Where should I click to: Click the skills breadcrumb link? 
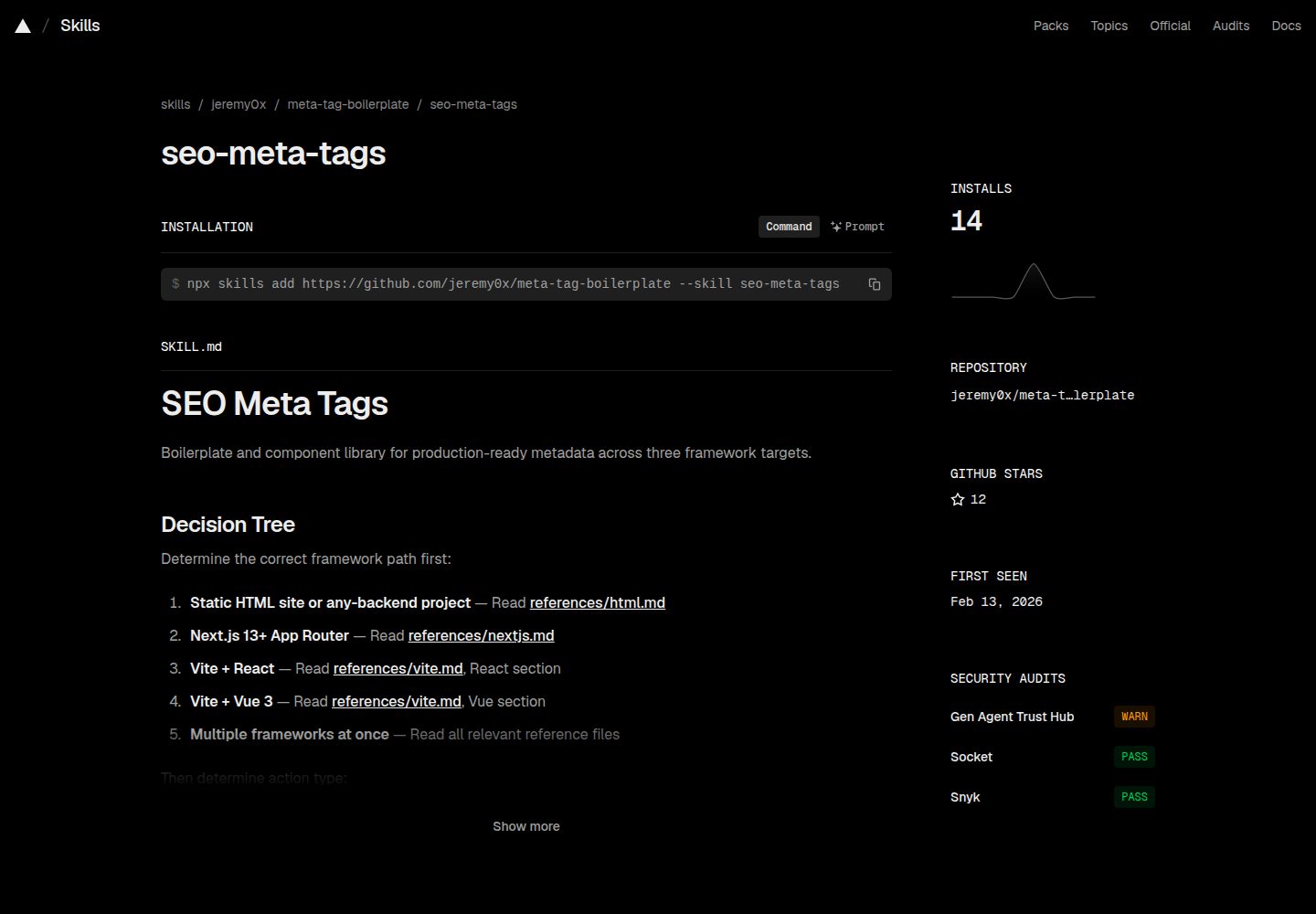coord(175,104)
